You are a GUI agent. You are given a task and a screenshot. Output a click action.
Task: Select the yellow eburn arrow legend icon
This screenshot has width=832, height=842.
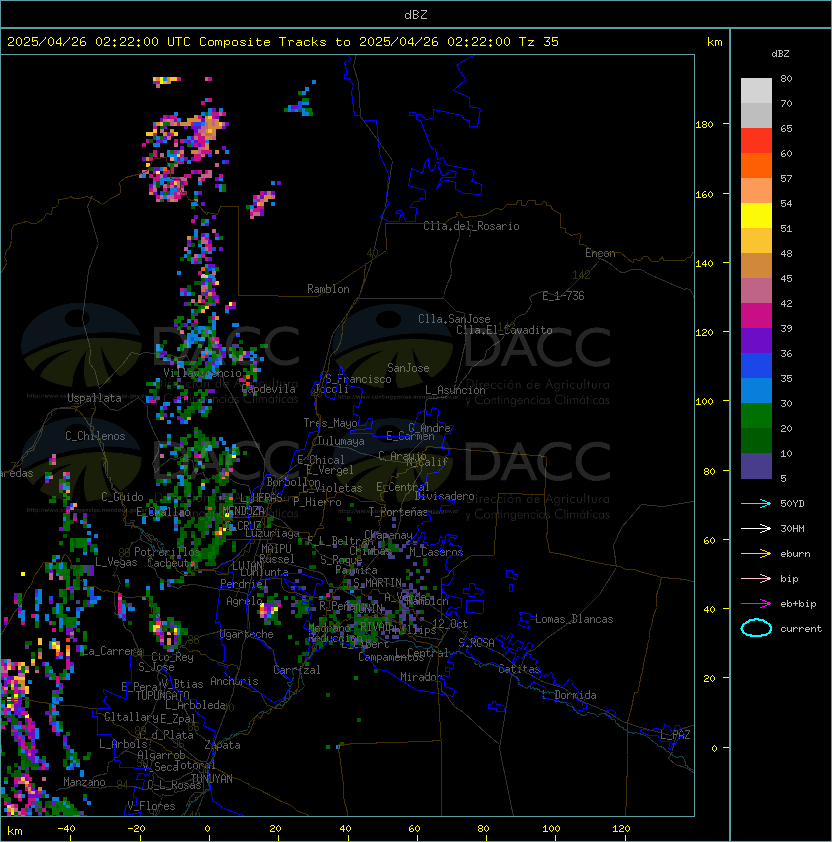(x=756, y=554)
